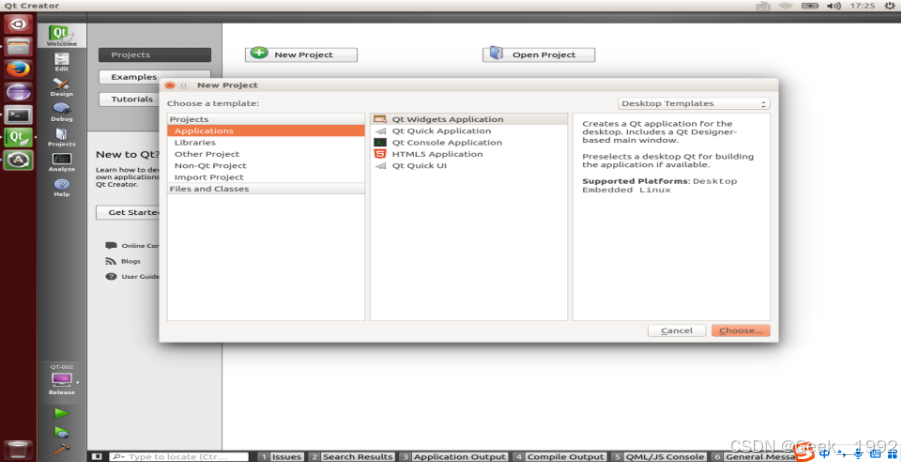
Task: Click the Type to locate input field
Action: pyautogui.click(x=179, y=457)
